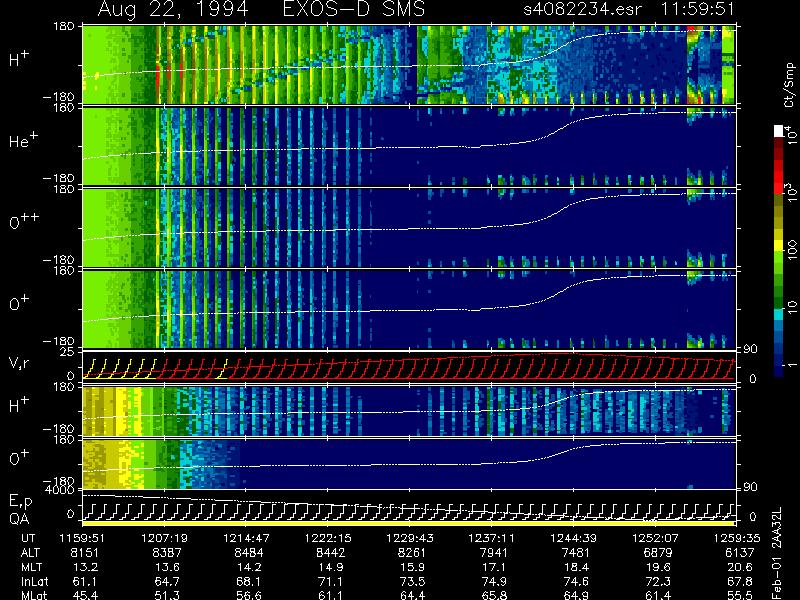Select the InLat value '67.8'
The width and height of the screenshot is (800, 600).
740,581
